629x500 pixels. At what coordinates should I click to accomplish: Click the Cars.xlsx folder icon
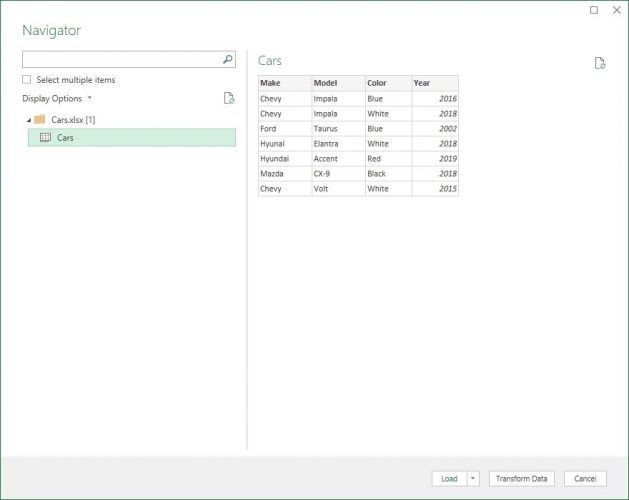coord(40,119)
